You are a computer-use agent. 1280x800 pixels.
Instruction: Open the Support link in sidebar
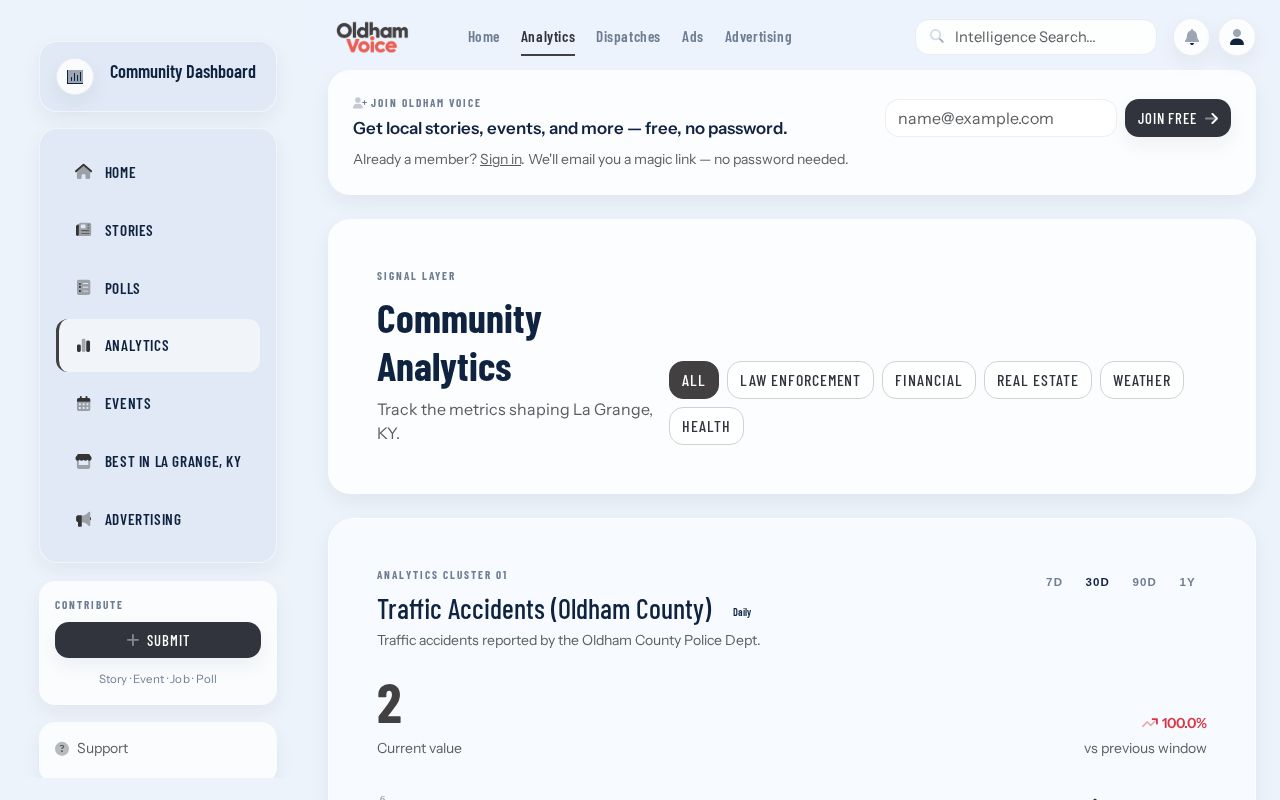102,748
